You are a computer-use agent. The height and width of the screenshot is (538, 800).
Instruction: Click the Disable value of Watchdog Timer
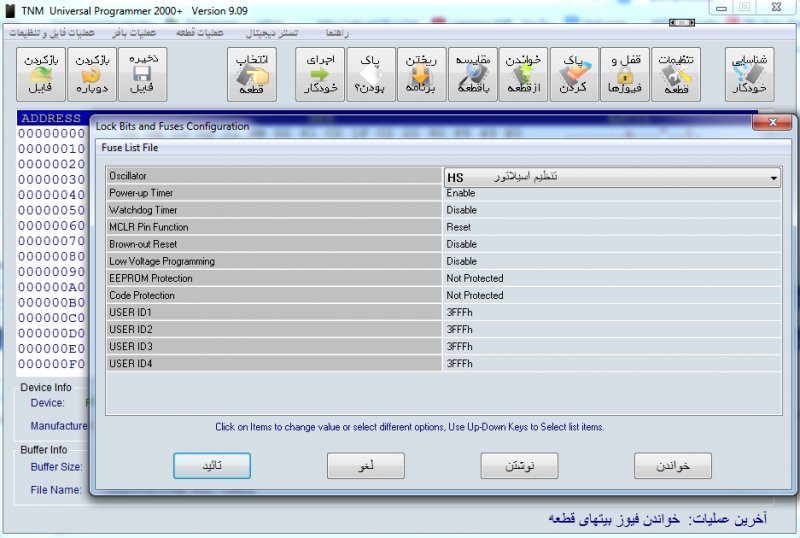coord(462,210)
